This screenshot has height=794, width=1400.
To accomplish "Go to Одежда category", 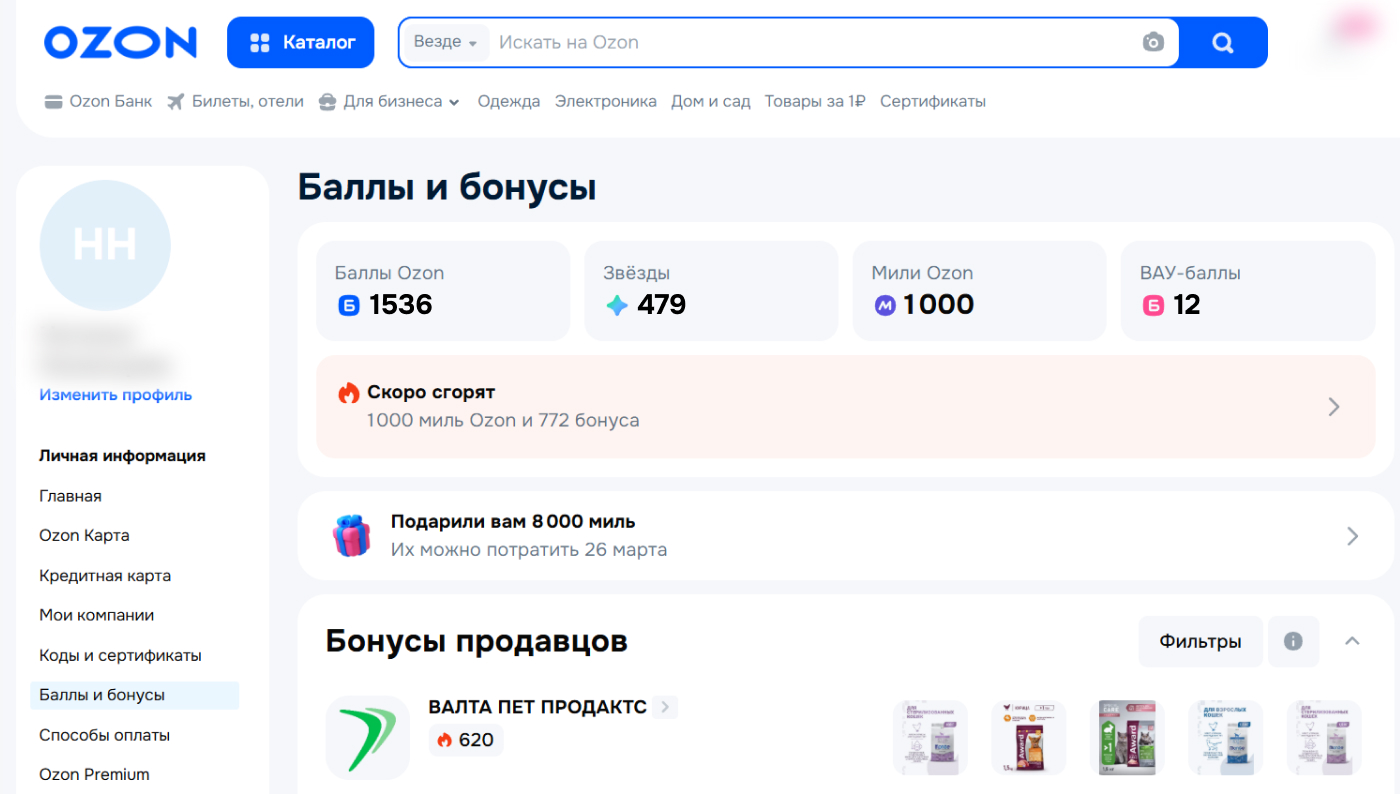I will coord(509,101).
